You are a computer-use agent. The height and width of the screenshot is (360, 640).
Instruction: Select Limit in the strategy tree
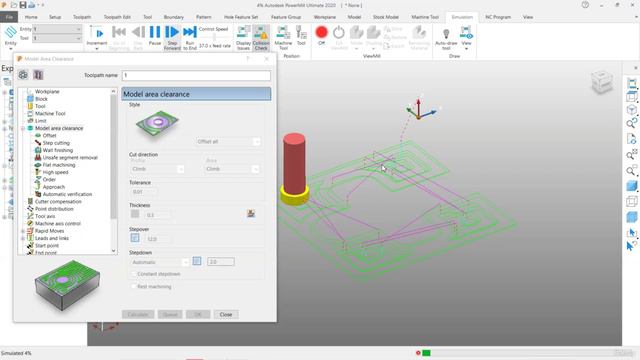click(x=40, y=121)
